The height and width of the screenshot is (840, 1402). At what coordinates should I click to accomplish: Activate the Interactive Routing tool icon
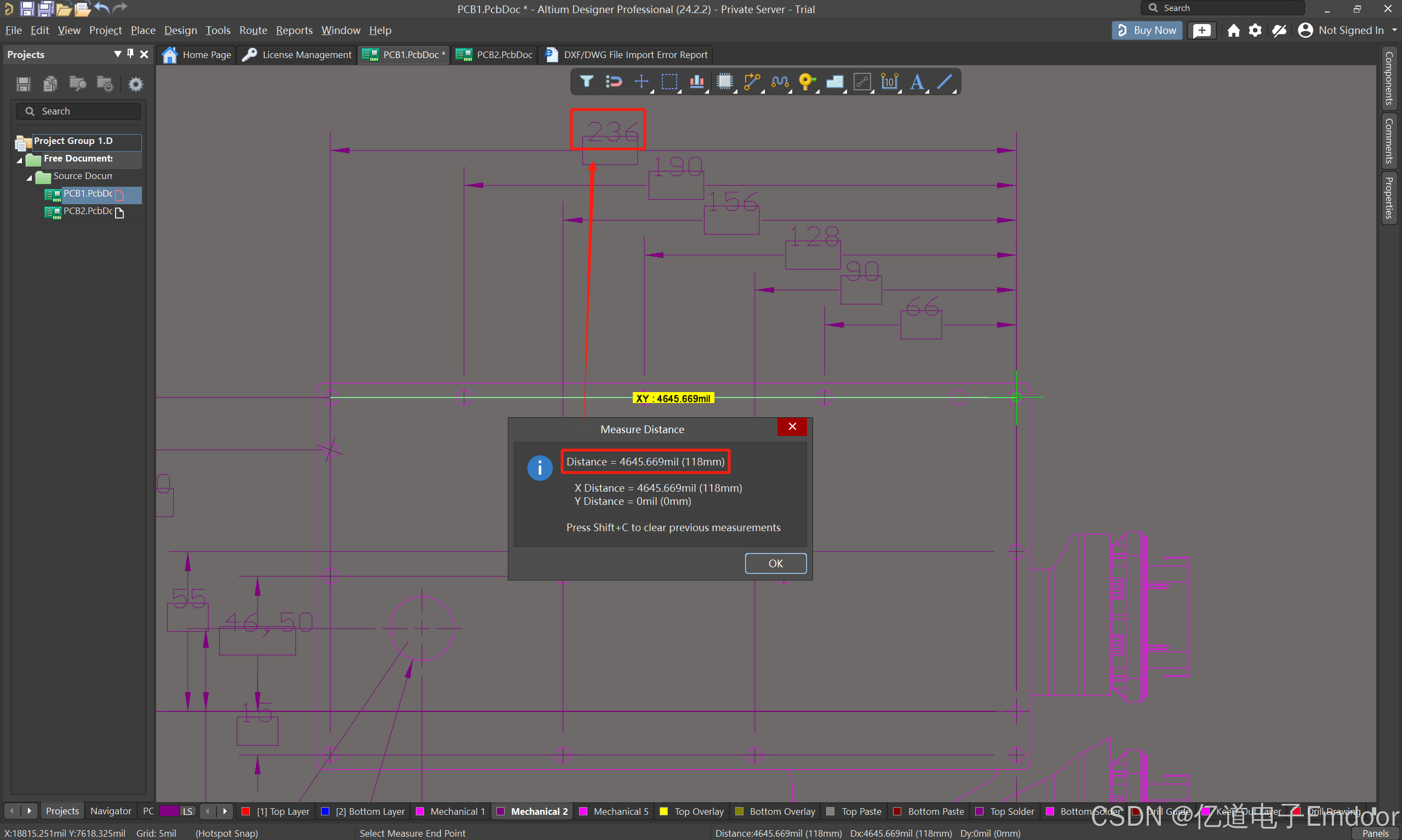tap(751, 82)
